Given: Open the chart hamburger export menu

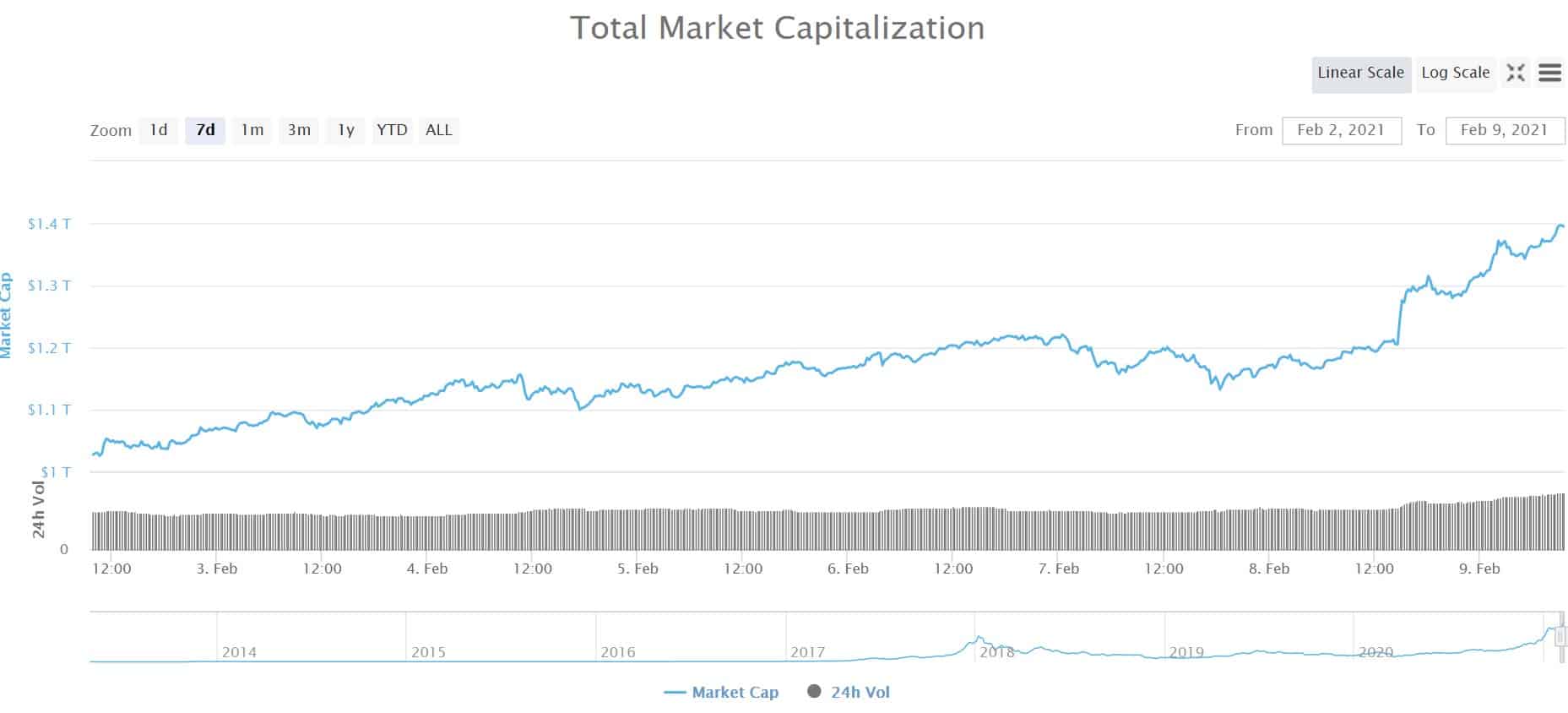Looking at the screenshot, I should point(1550,73).
